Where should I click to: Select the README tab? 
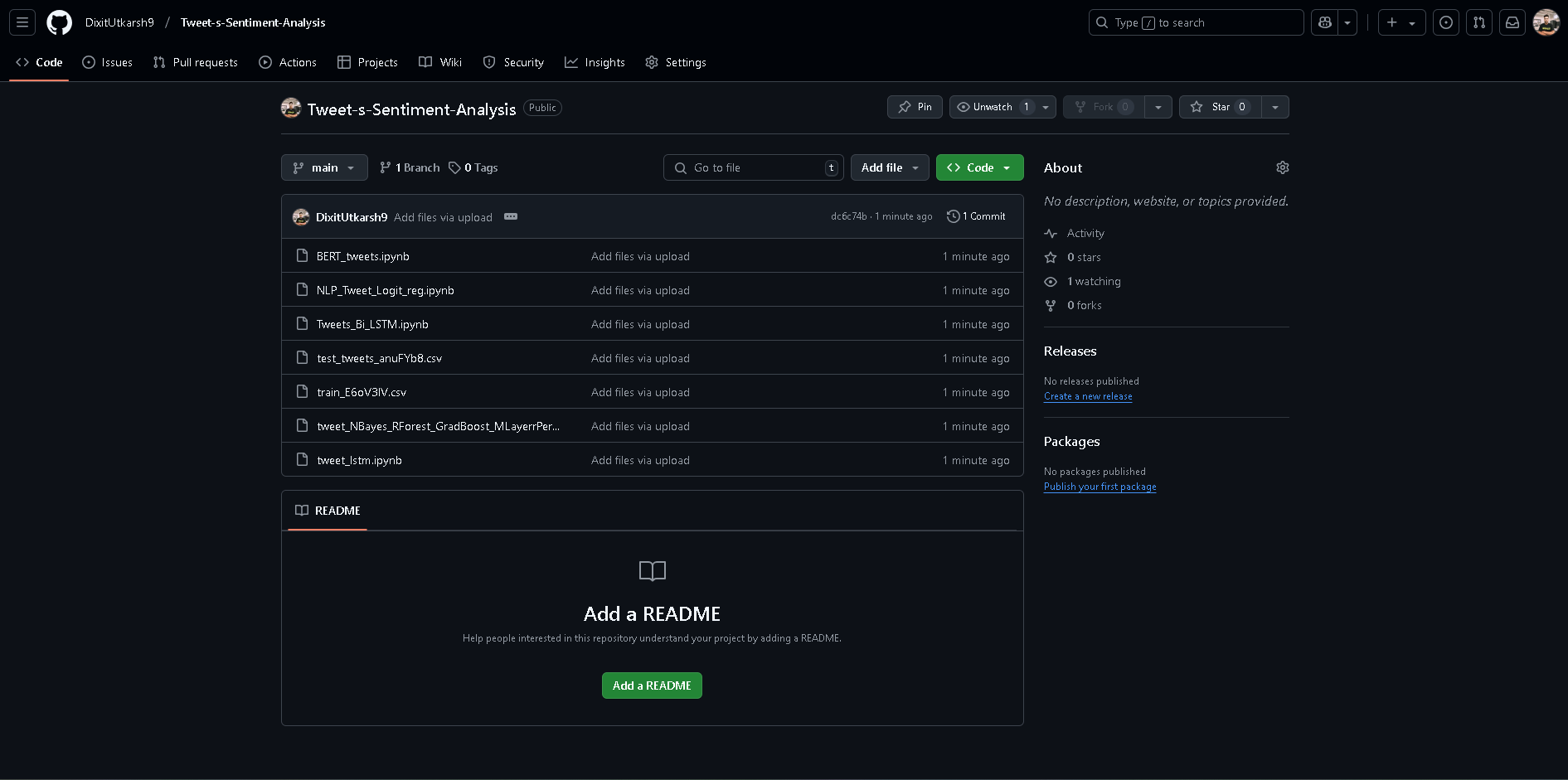pyautogui.click(x=328, y=511)
